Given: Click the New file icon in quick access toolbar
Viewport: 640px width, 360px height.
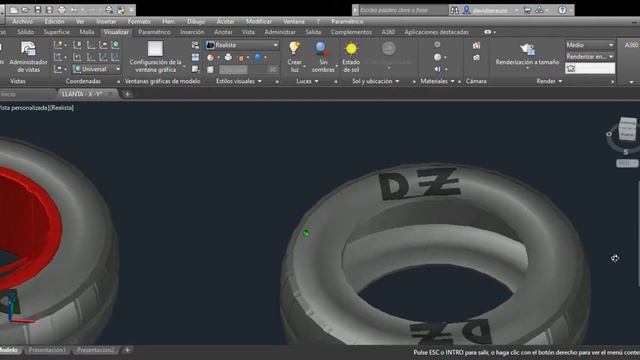Looking at the screenshot, I should (14, 10).
